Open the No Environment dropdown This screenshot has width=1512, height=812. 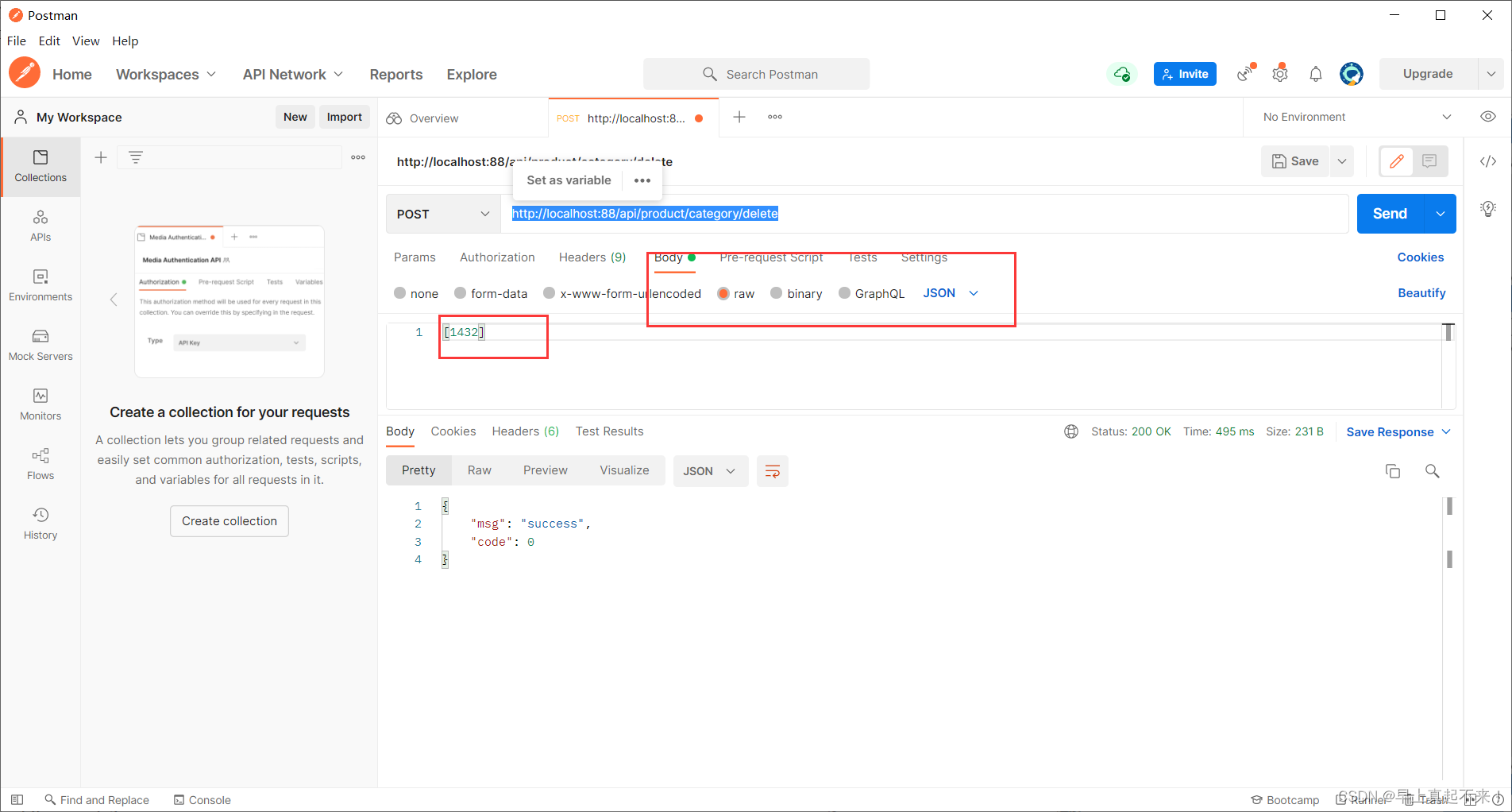pyautogui.click(x=1357, y=117)
